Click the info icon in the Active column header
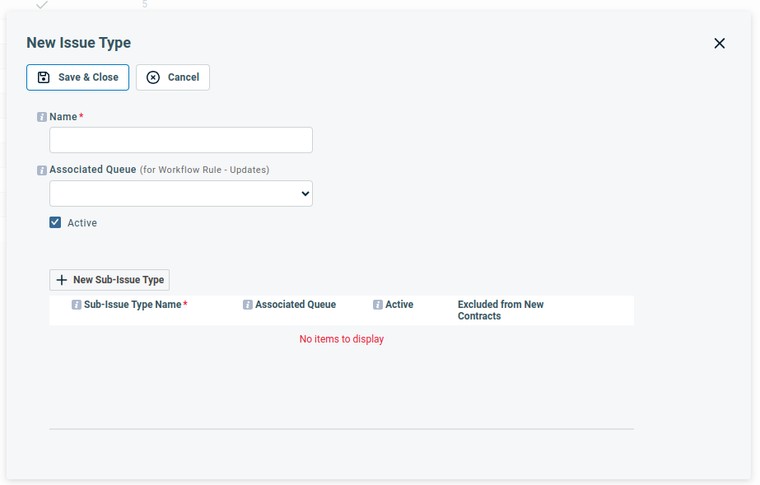Screen dimensions: 760x485 point(378,305)
